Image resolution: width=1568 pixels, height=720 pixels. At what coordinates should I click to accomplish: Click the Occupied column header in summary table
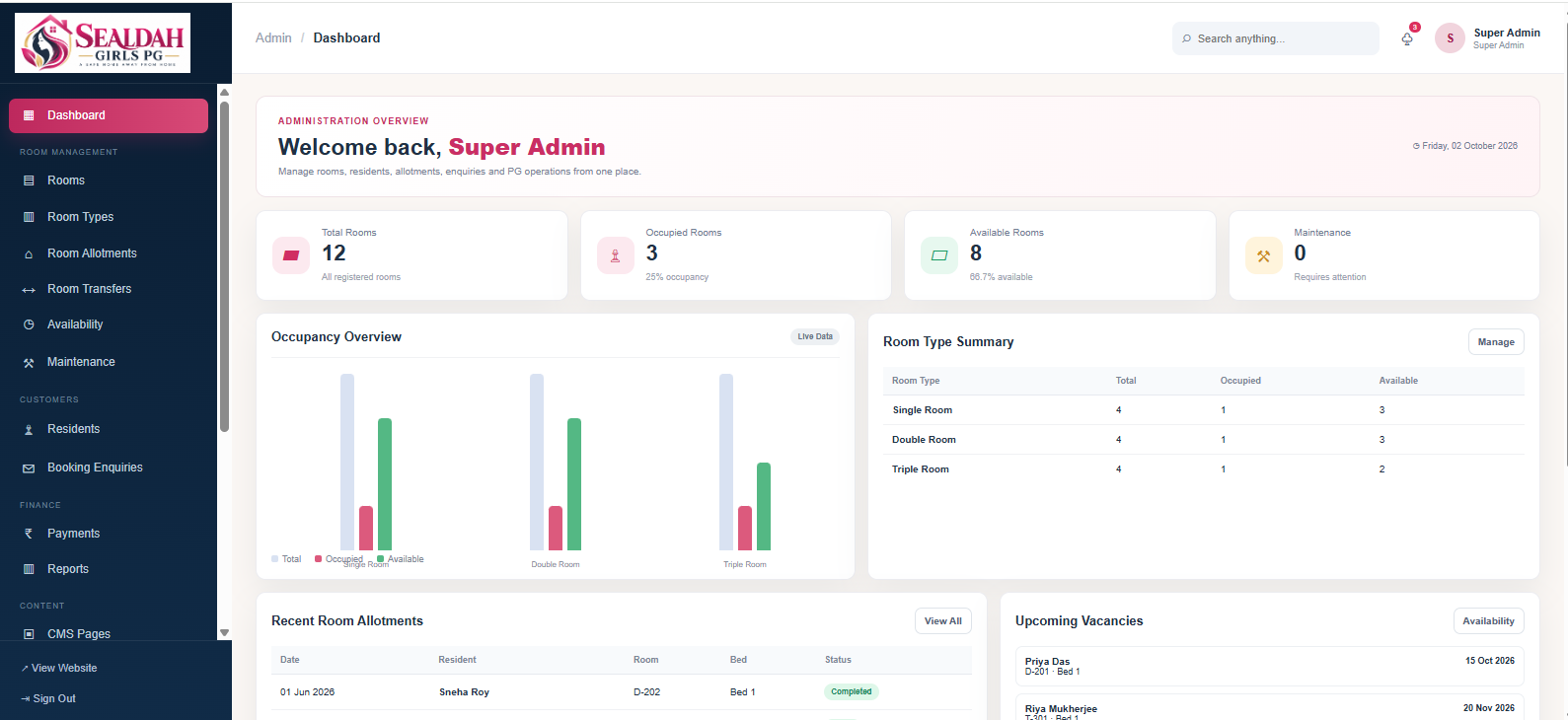[x=1240, y=381]
